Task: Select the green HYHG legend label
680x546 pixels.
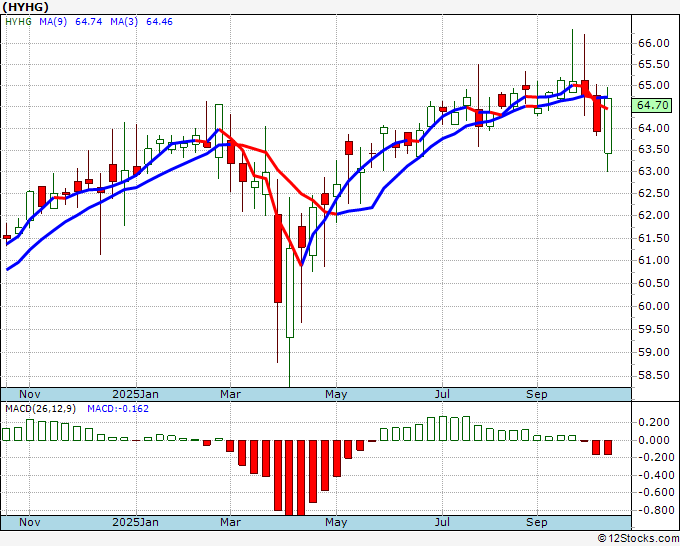Action: [x=18, y=22]
